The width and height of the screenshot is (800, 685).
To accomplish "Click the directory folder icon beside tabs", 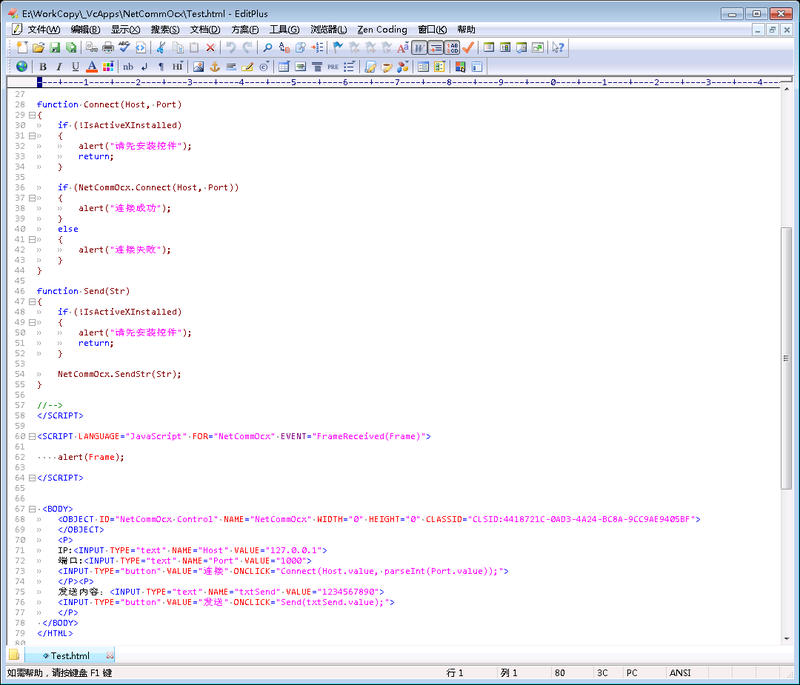I will (14, 655).
